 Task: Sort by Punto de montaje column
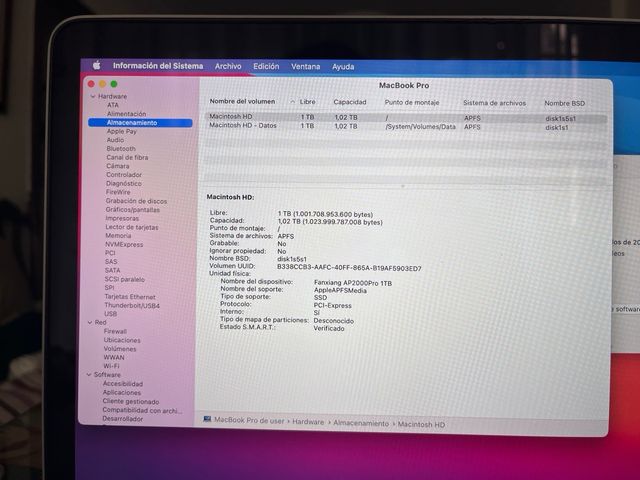coord(412,102)
